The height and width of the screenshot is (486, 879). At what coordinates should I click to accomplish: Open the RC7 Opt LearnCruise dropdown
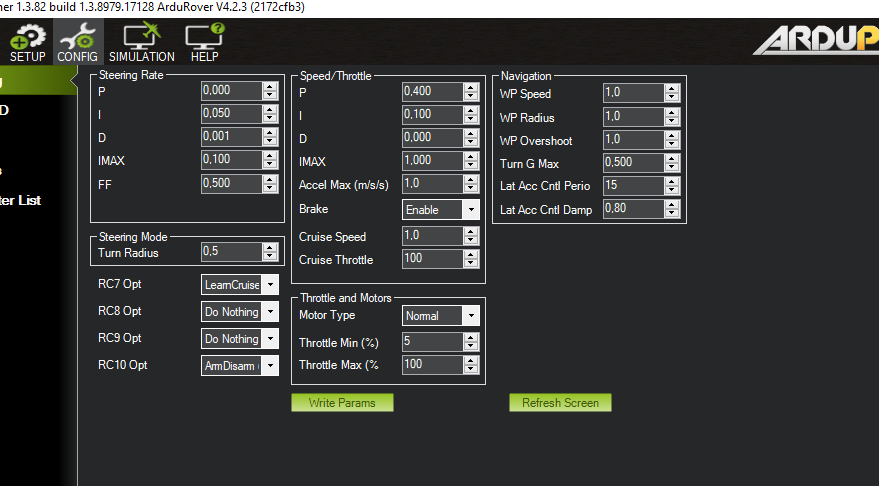tap(270, 285)
